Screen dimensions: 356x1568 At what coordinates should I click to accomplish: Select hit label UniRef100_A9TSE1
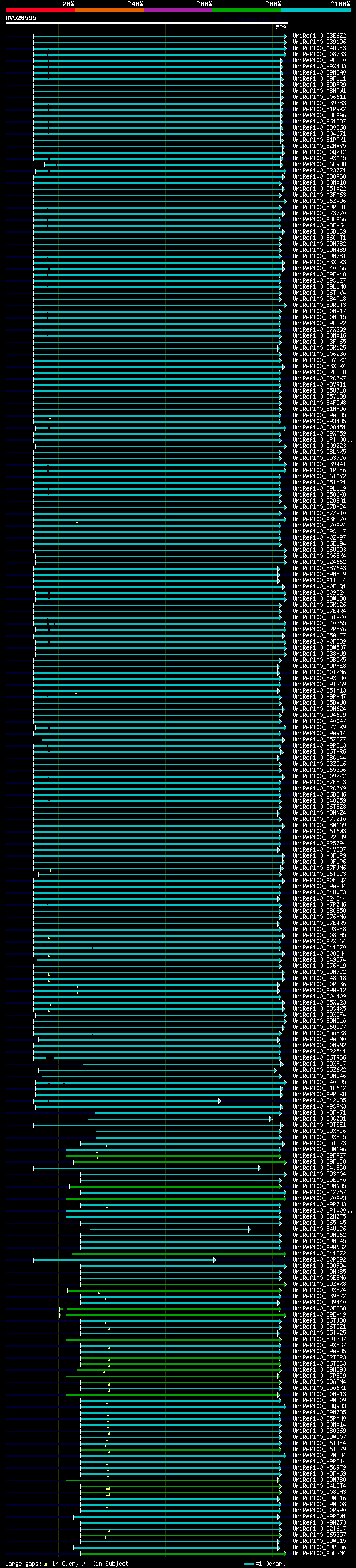click(x=319, y=1125)
